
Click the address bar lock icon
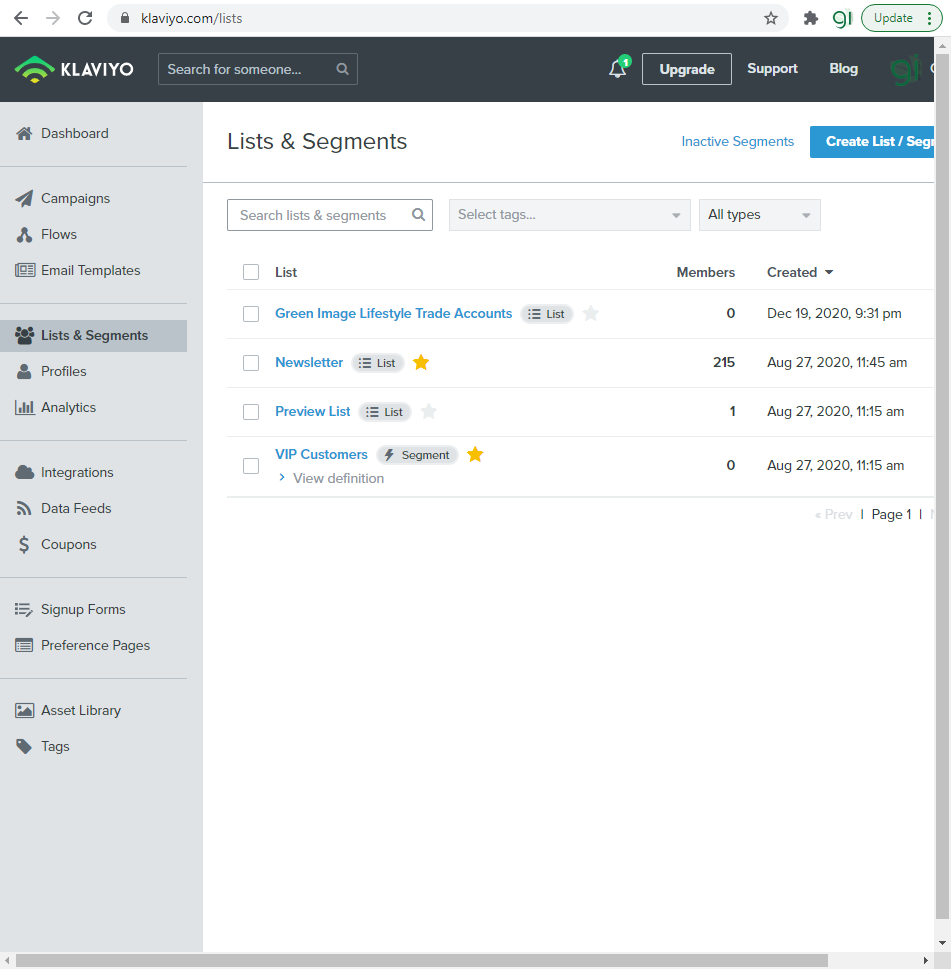click(x=125, y=18)
